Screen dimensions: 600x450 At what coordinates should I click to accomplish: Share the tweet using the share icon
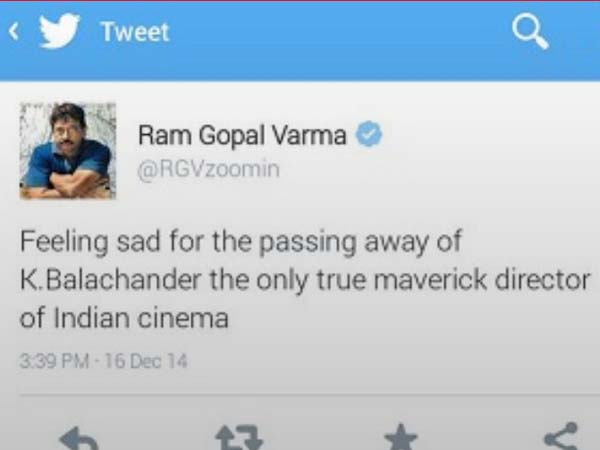[x=561, y=436]
